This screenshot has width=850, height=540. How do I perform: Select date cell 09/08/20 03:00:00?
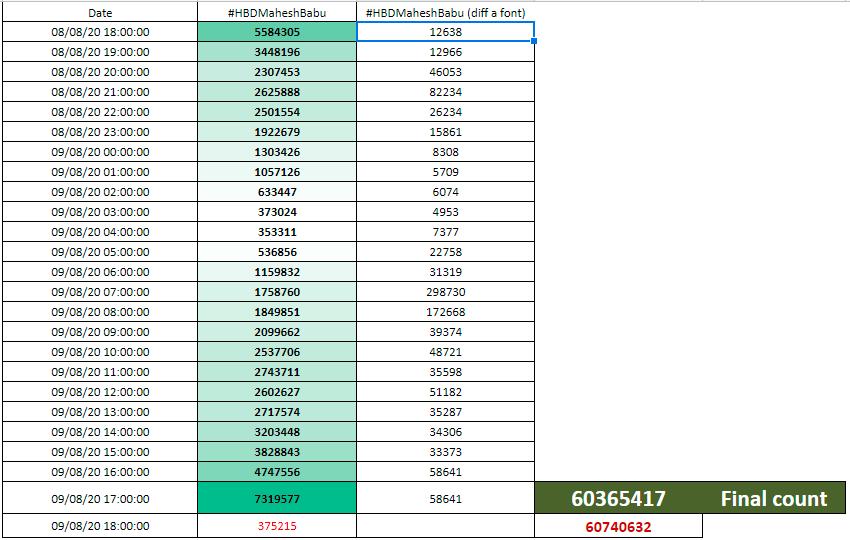(100, 212)
